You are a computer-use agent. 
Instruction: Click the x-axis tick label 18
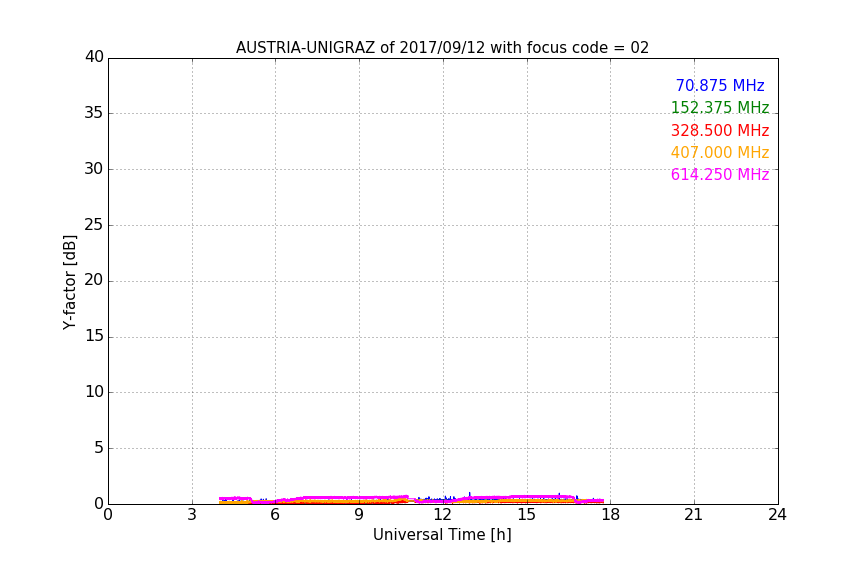(610, 515)
